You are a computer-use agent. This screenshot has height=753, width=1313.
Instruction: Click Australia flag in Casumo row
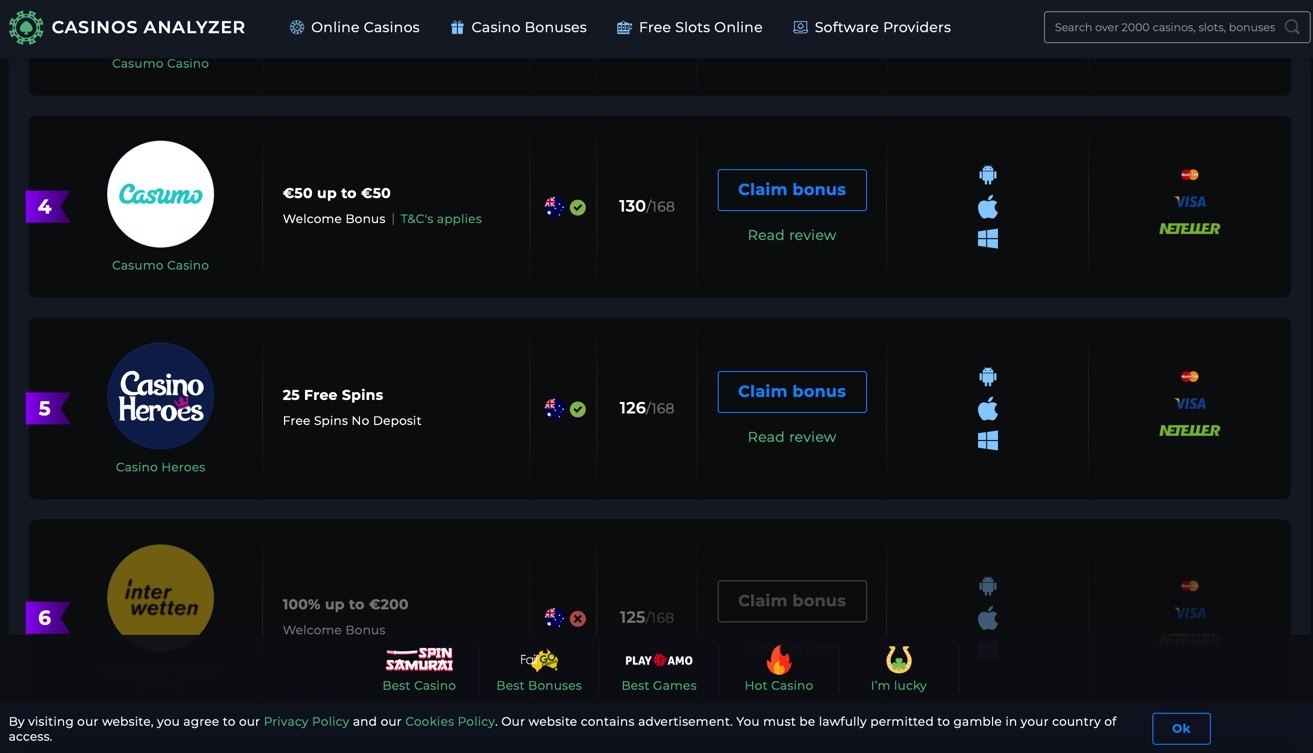(555, 207)
